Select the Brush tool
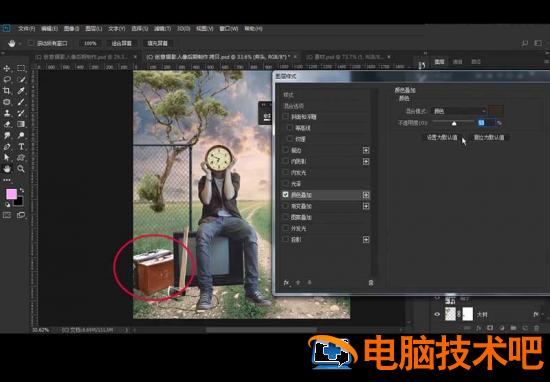 [21, 102]
